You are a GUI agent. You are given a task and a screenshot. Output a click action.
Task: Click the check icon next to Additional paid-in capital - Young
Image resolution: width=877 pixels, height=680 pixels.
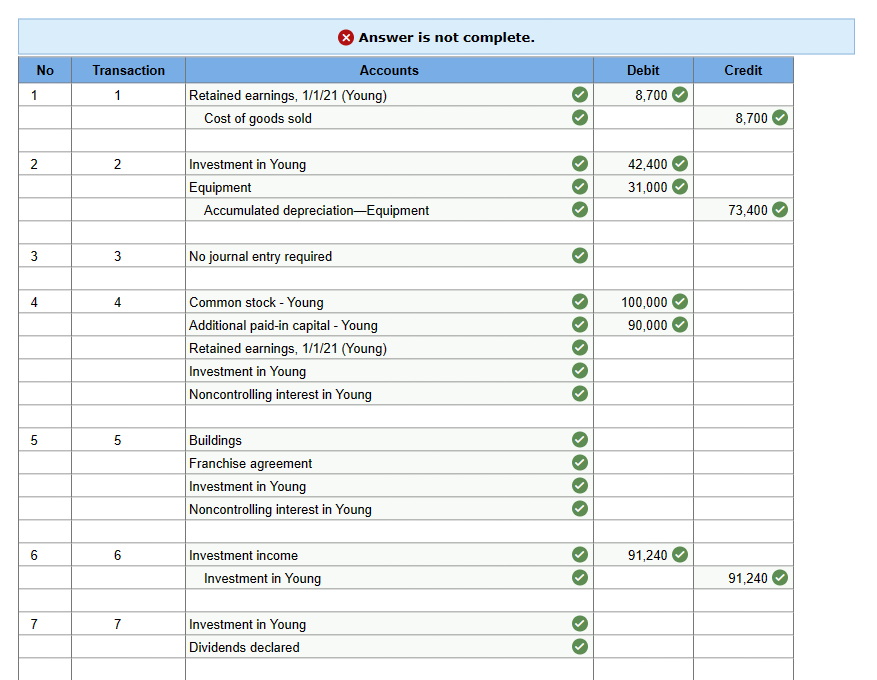(x=580, y=324)
